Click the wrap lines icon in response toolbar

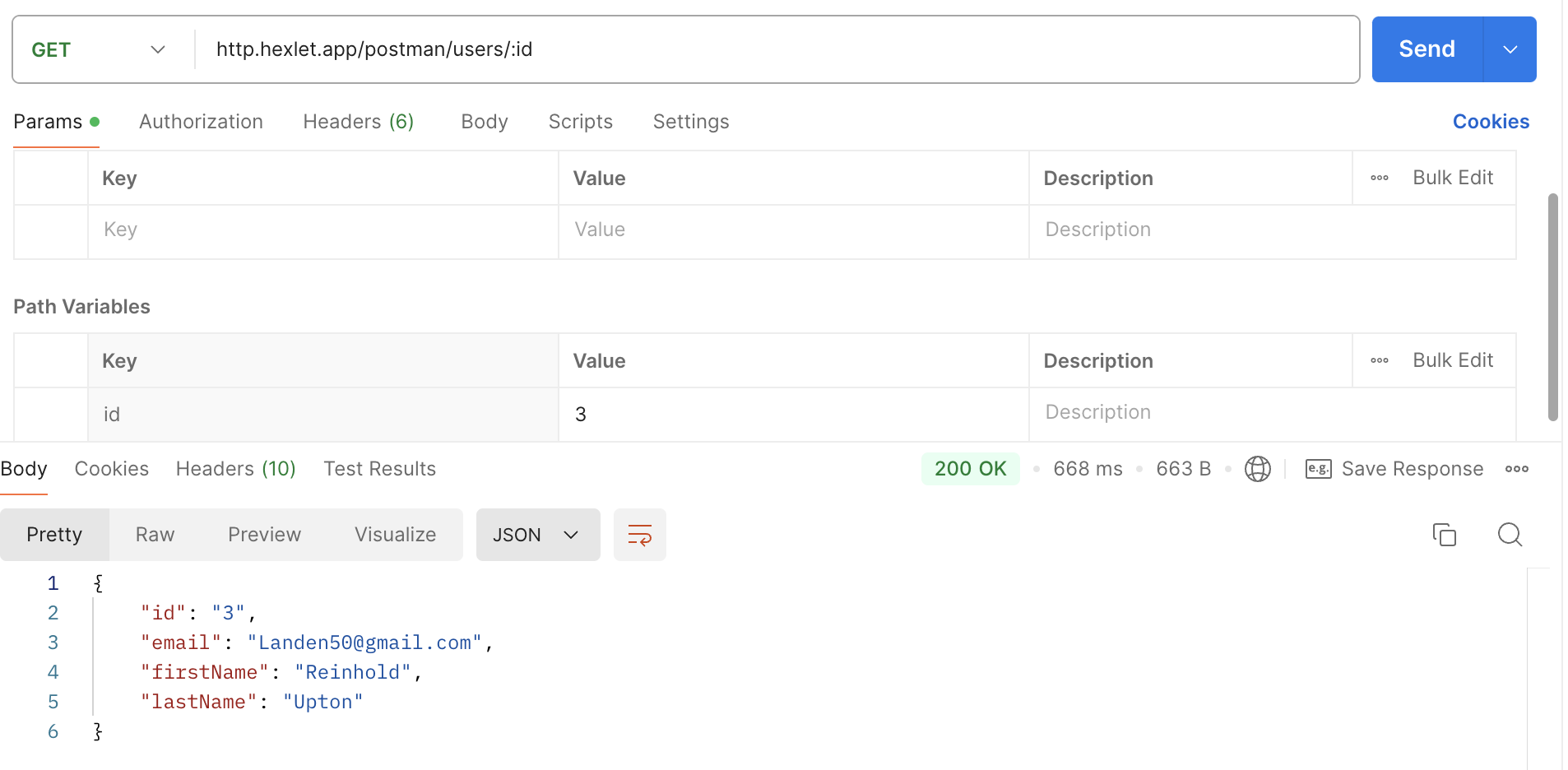click(639, 535)
